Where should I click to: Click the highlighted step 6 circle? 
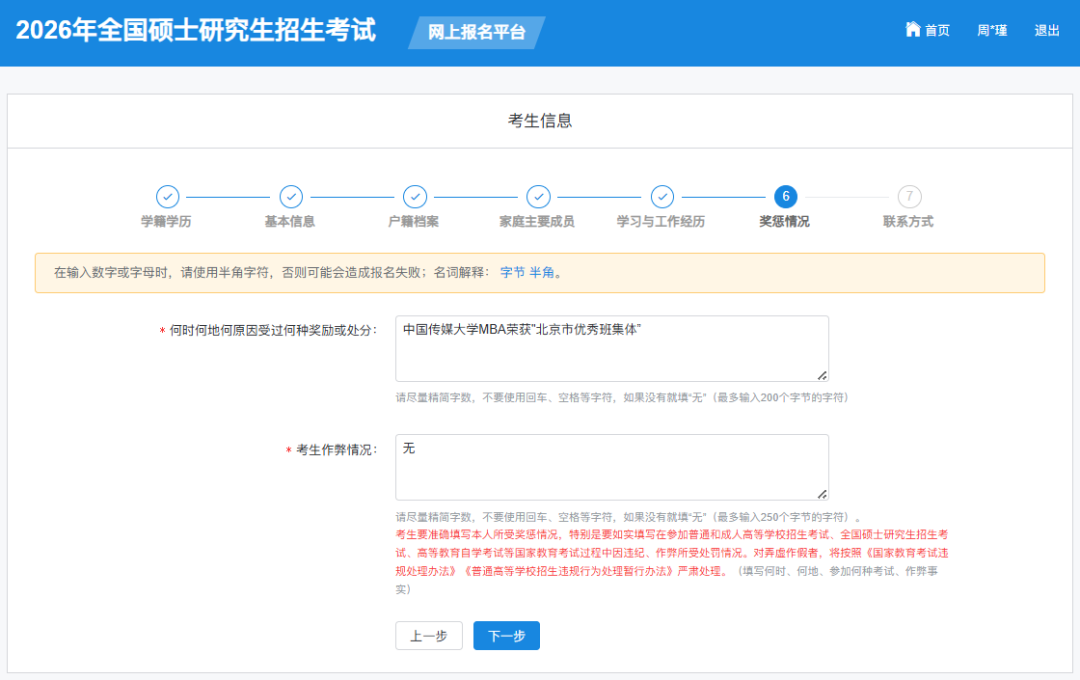pos(786,197)
